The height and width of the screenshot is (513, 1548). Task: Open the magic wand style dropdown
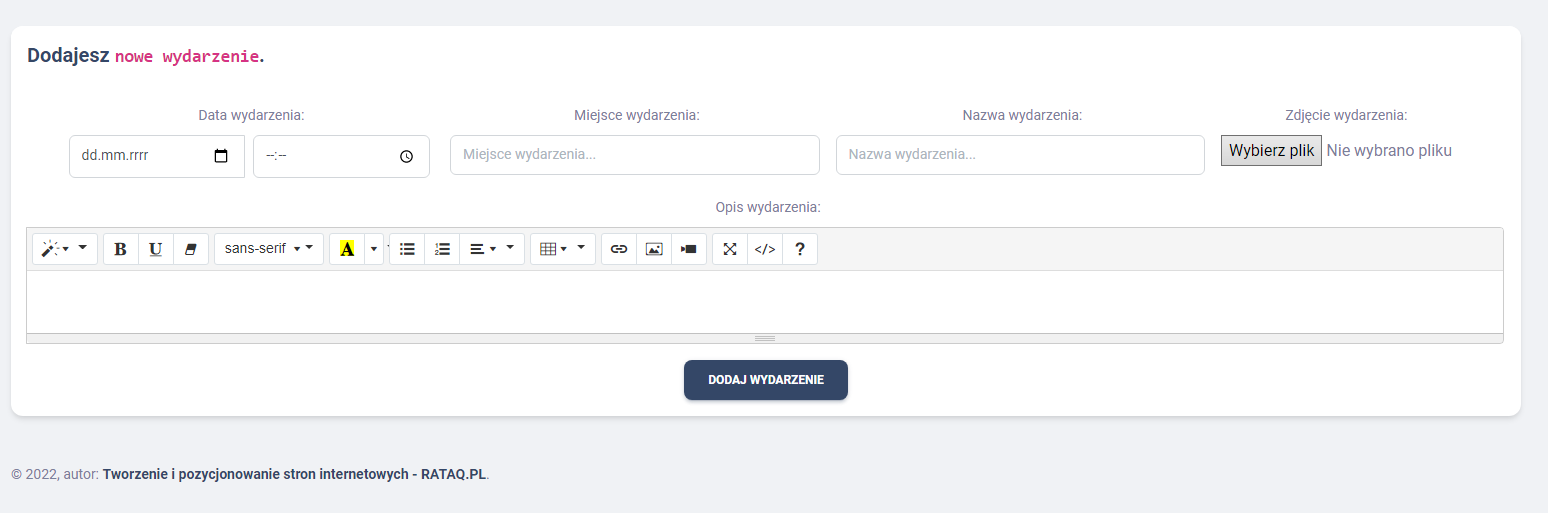coord(65,249)
